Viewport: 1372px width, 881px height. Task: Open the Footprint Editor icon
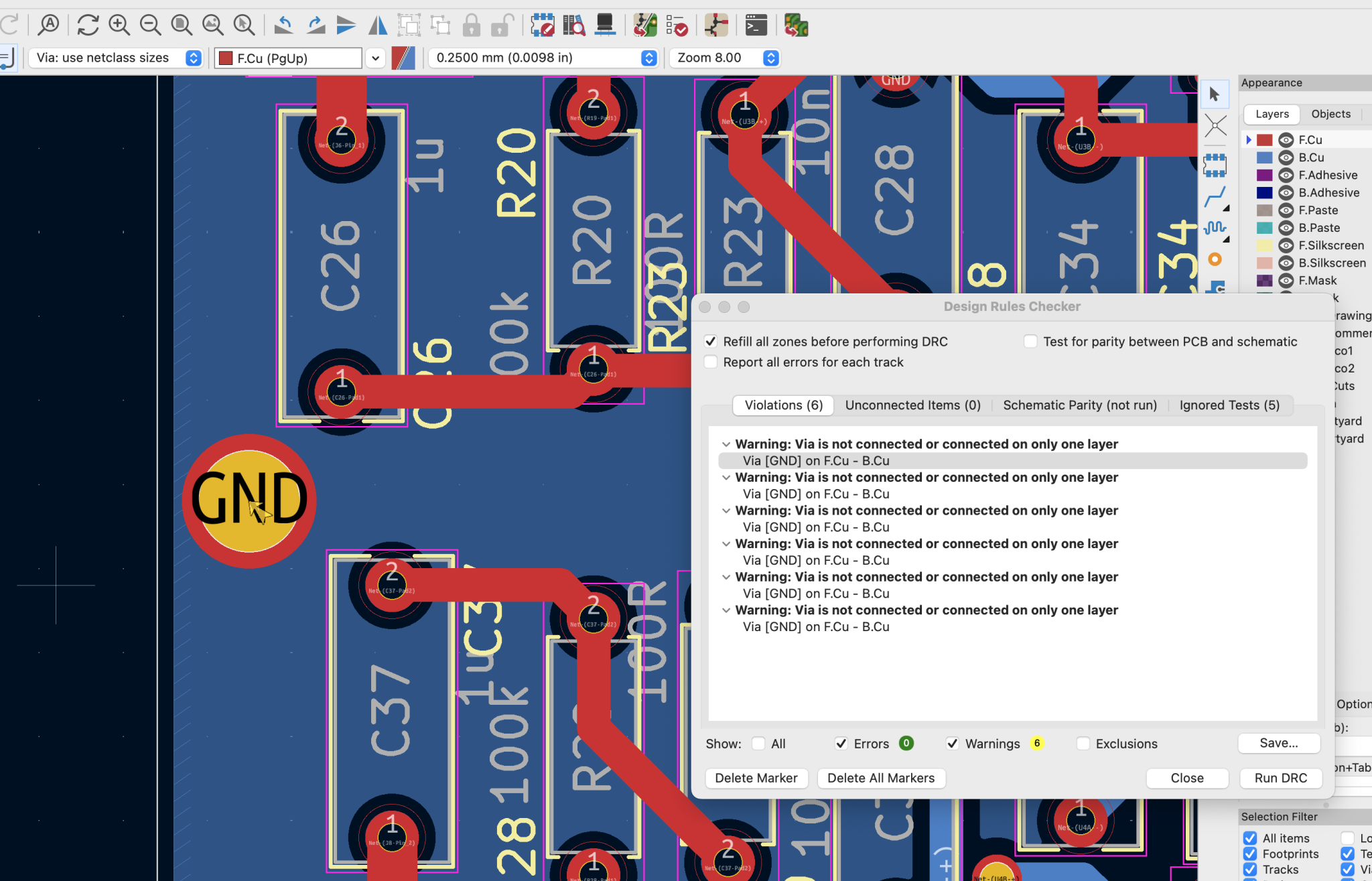(x=542, y=25)
